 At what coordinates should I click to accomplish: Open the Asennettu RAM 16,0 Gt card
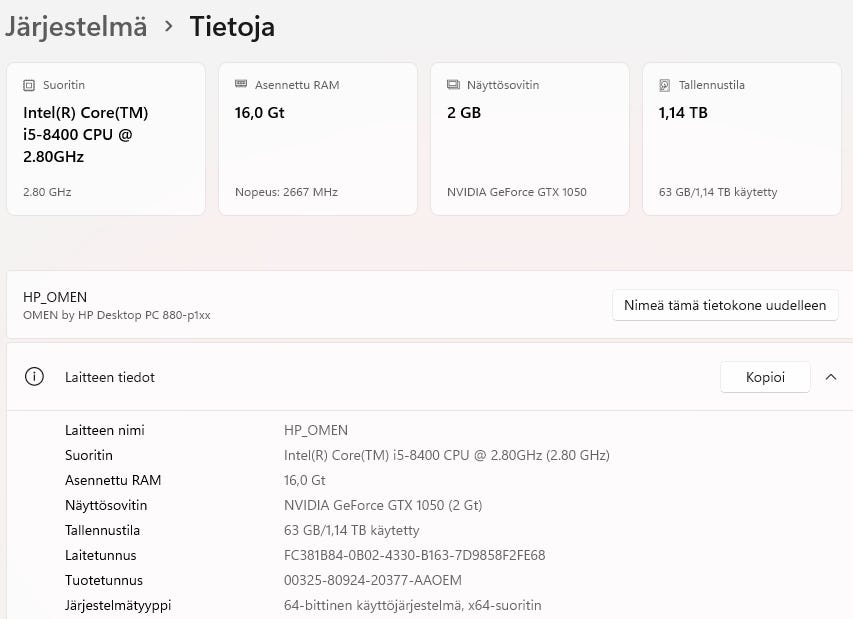click(x=318, y=139)
